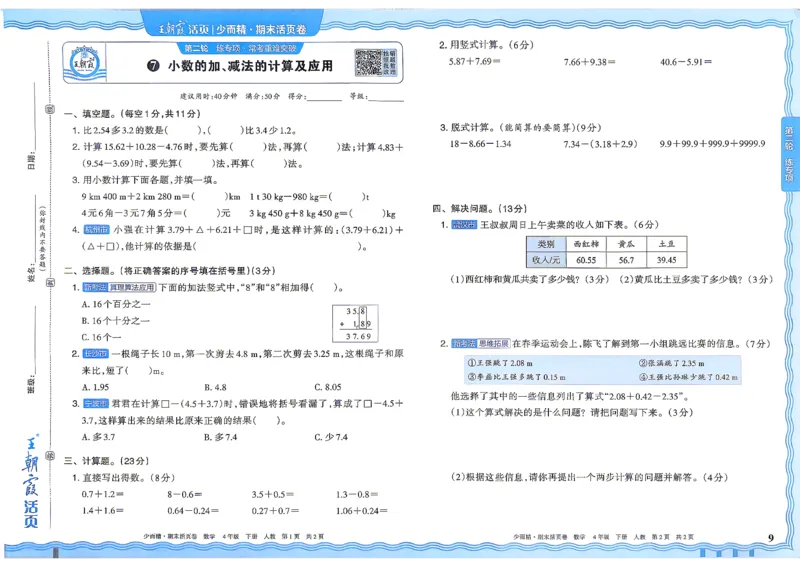
Task: Click the table header cell 西红柿
Action: tap(586, 244)
